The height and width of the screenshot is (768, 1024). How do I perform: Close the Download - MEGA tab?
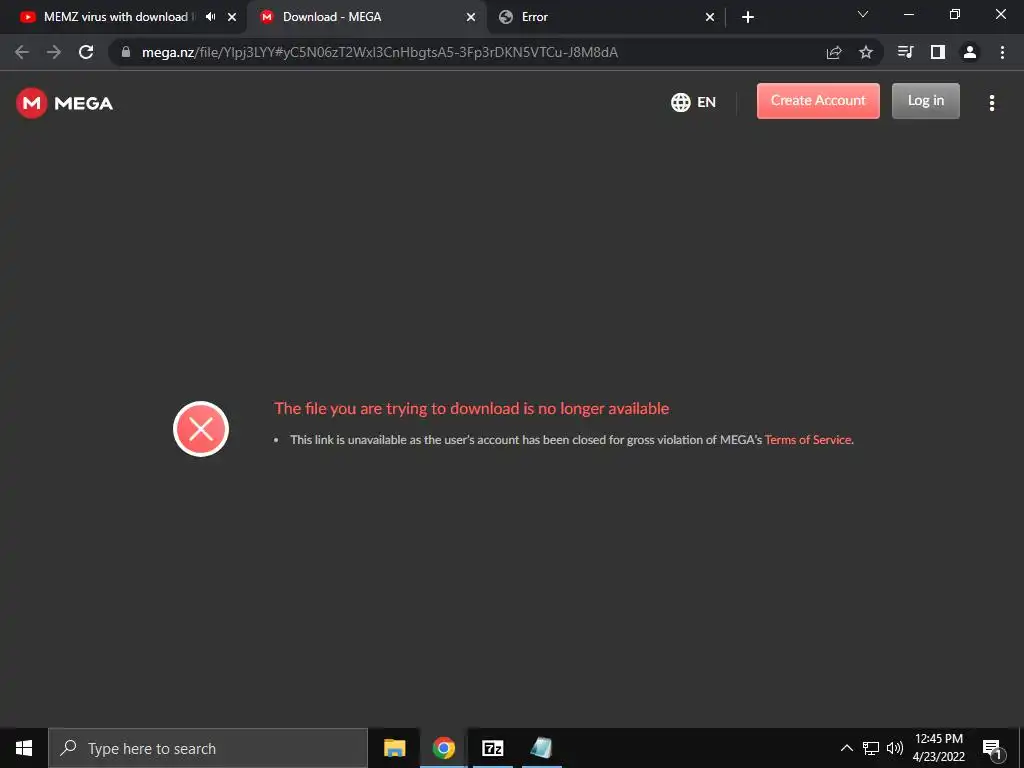tap(471, 17)
